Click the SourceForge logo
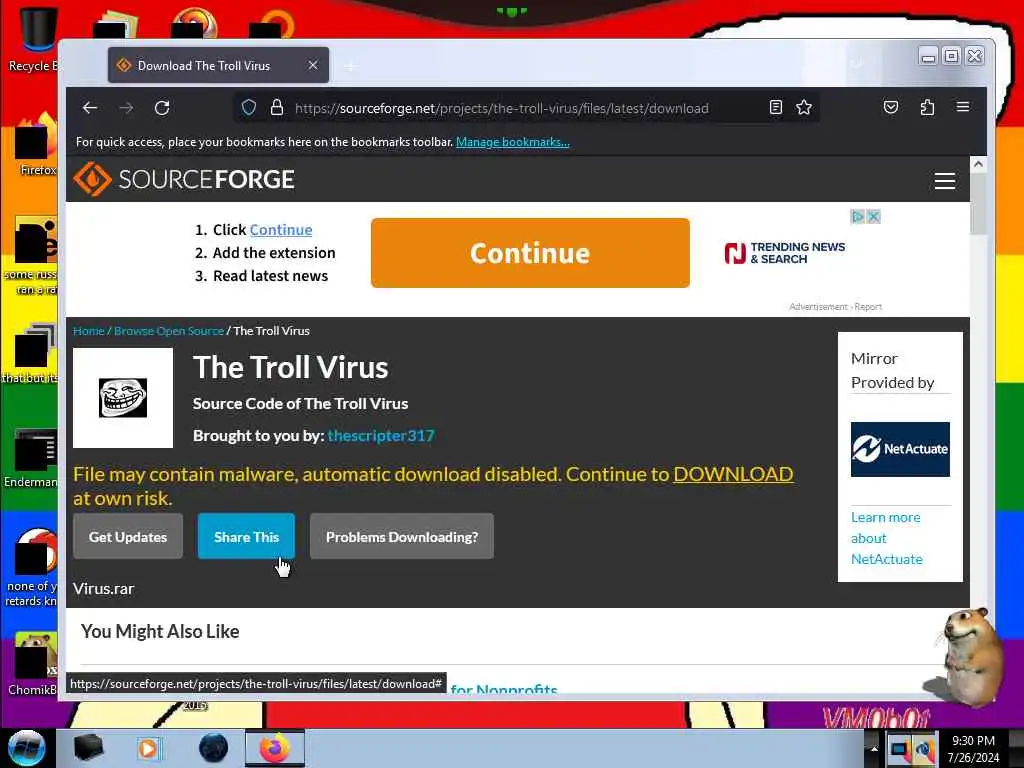The width and height of the screenshot is (1024, 768). coord(184,179)
